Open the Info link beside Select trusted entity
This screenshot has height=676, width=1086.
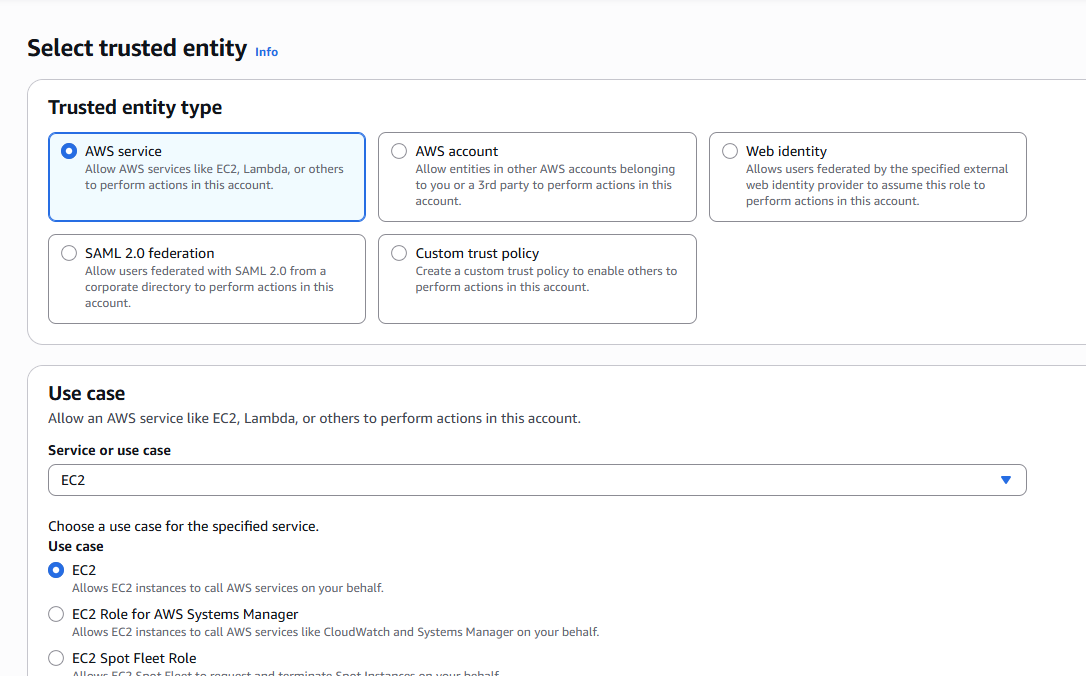(x=266, y=52)
